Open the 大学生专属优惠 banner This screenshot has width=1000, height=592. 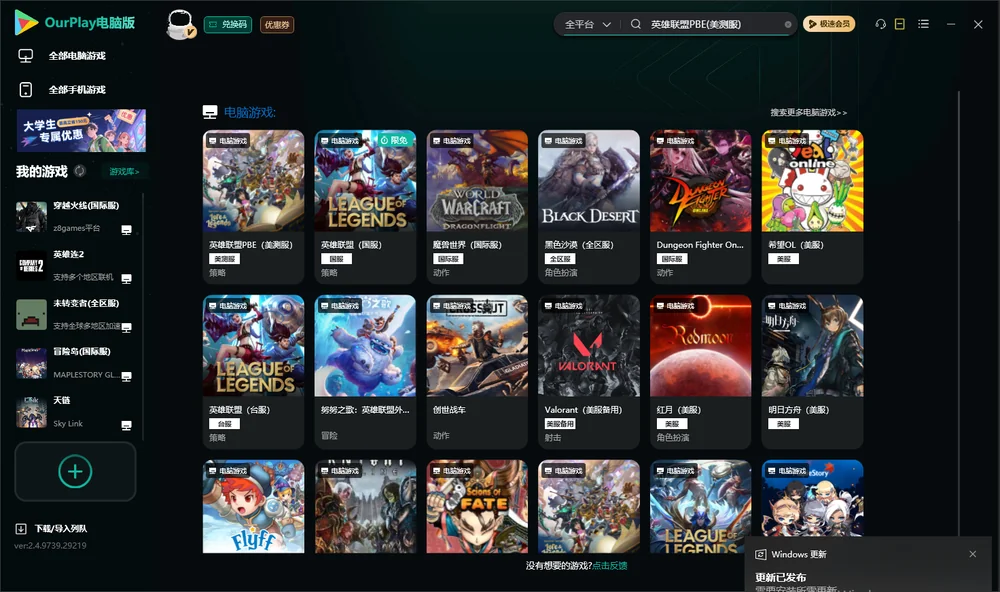81,131
